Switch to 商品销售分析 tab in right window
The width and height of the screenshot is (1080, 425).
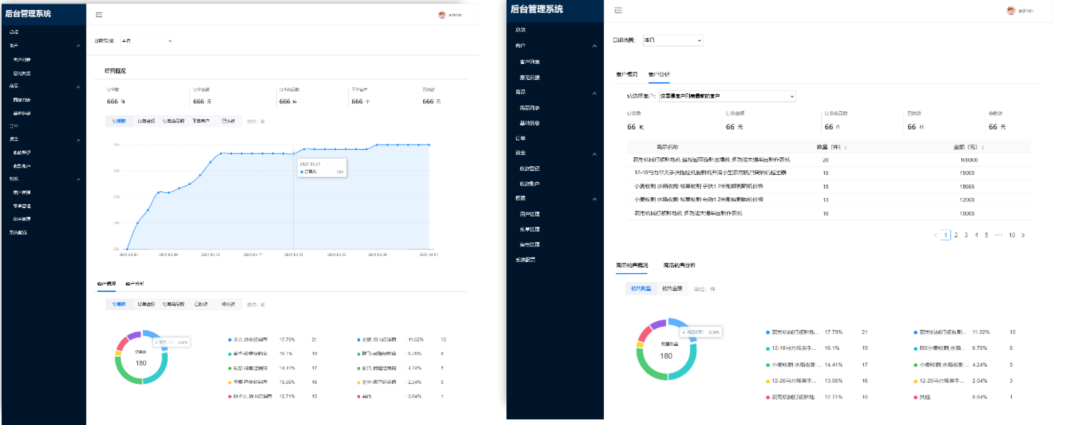coord(679,265)
